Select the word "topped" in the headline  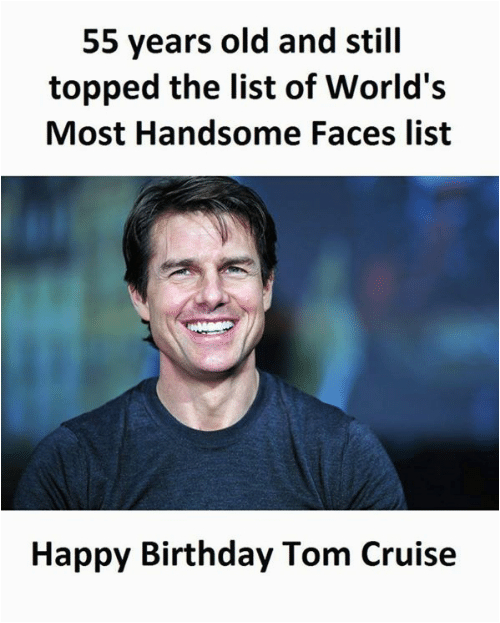105,88
